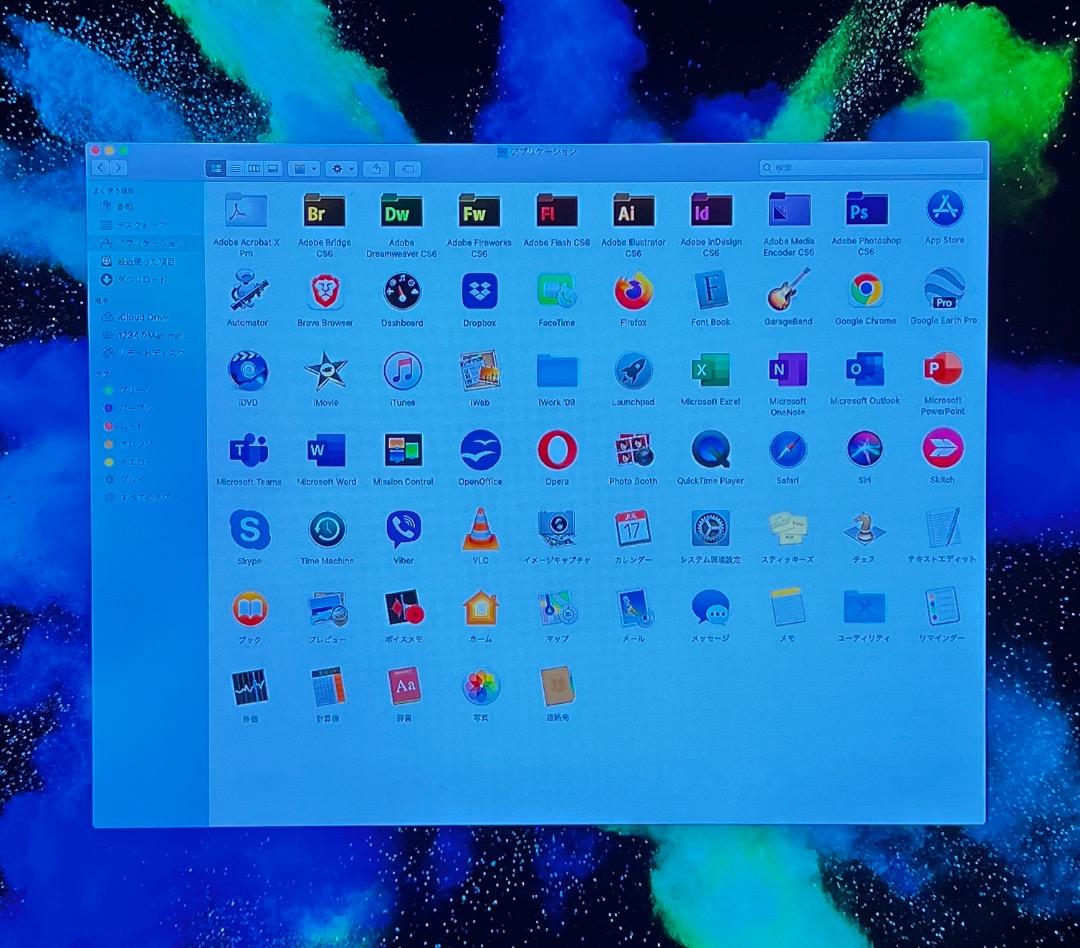Click the Share toolbar button
The width and height of the screenshot is (1080, 948).
pyautogui.click(x=376, y=168)
